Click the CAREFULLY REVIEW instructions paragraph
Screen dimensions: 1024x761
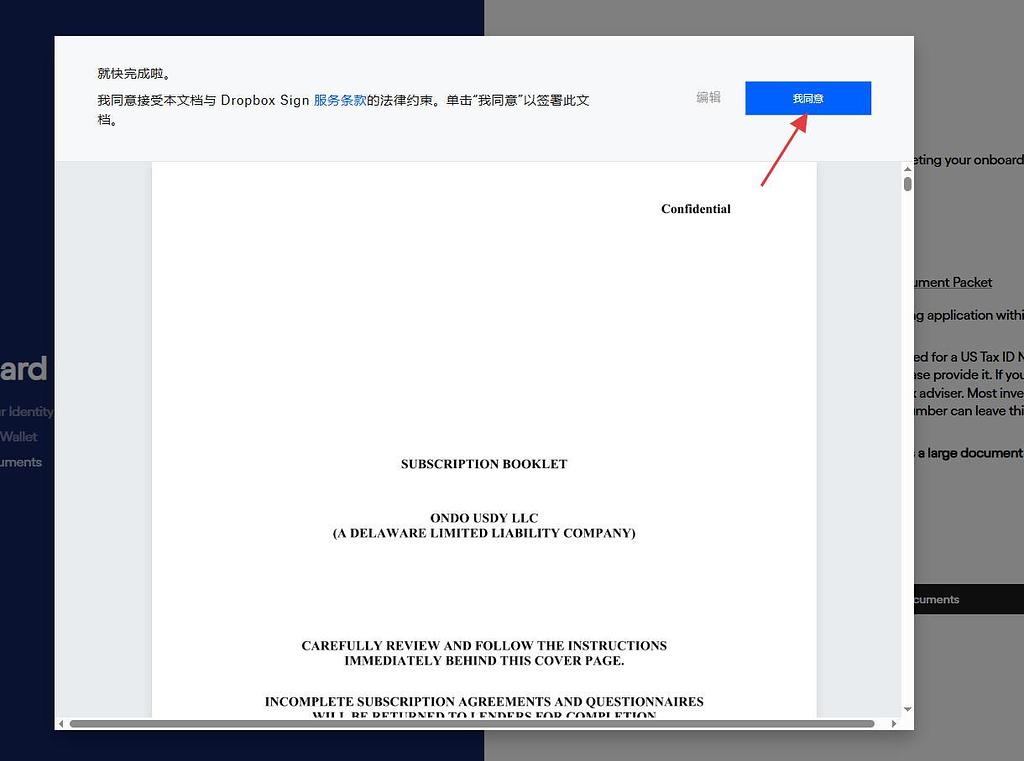[484, 653]
